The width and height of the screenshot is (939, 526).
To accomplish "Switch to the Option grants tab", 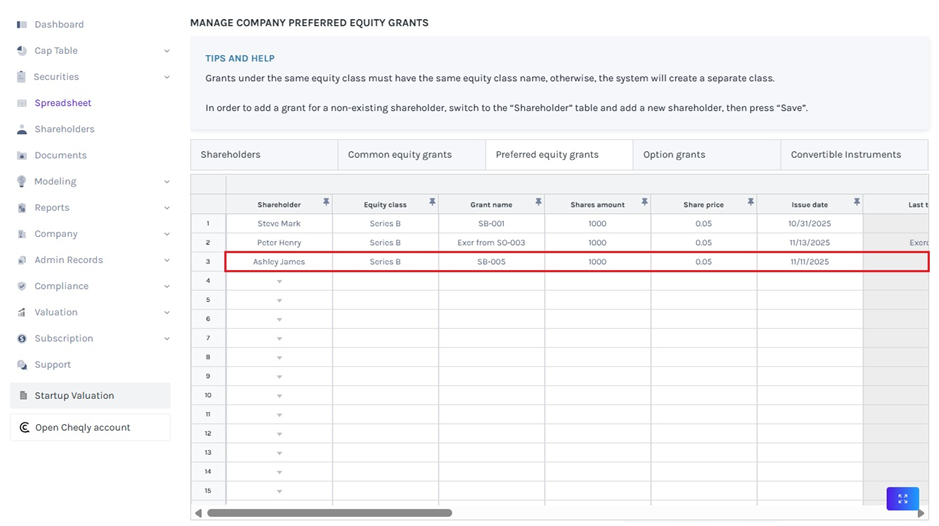I will point(674,155).
